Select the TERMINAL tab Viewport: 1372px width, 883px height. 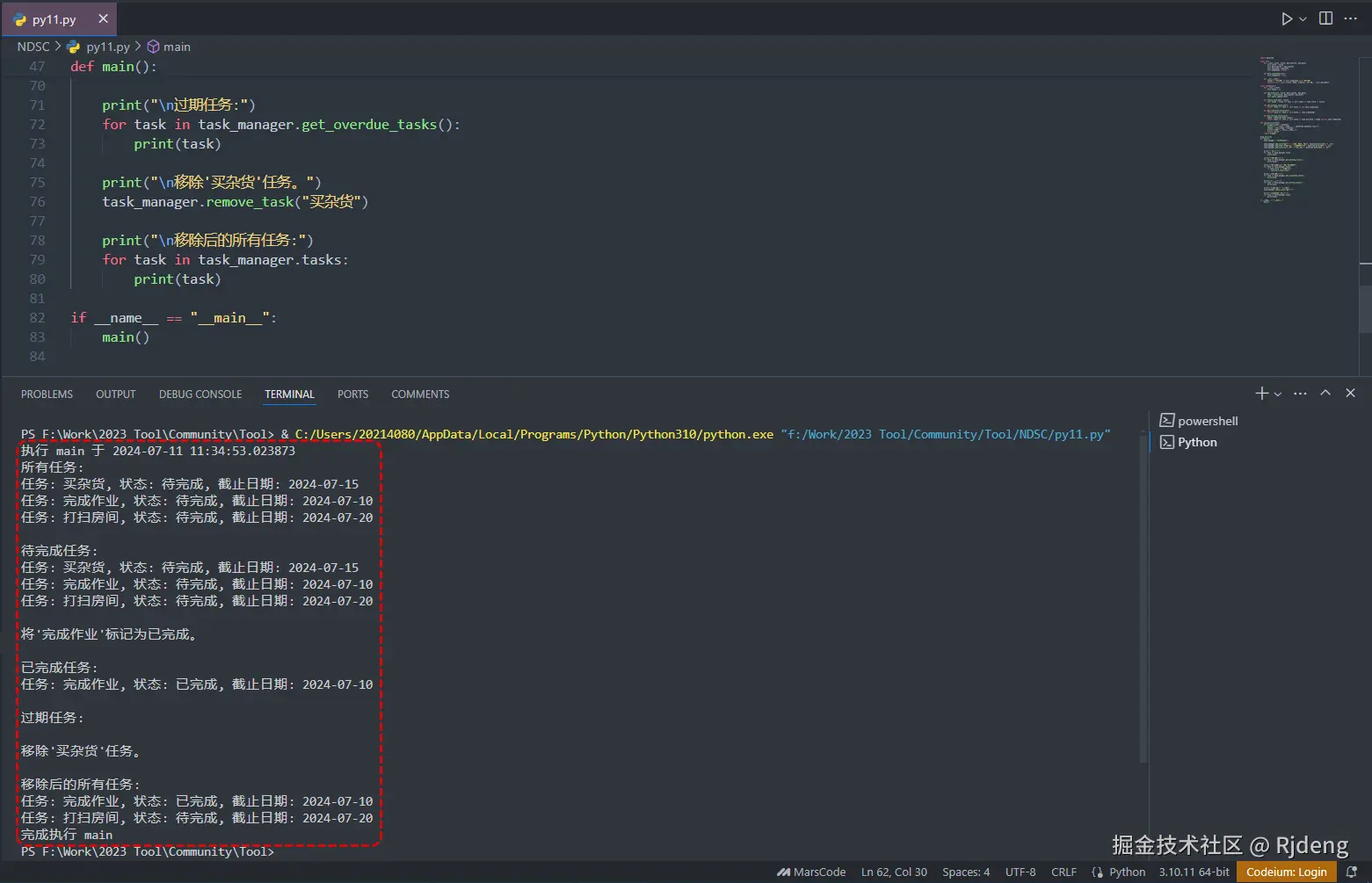point(289,394)
